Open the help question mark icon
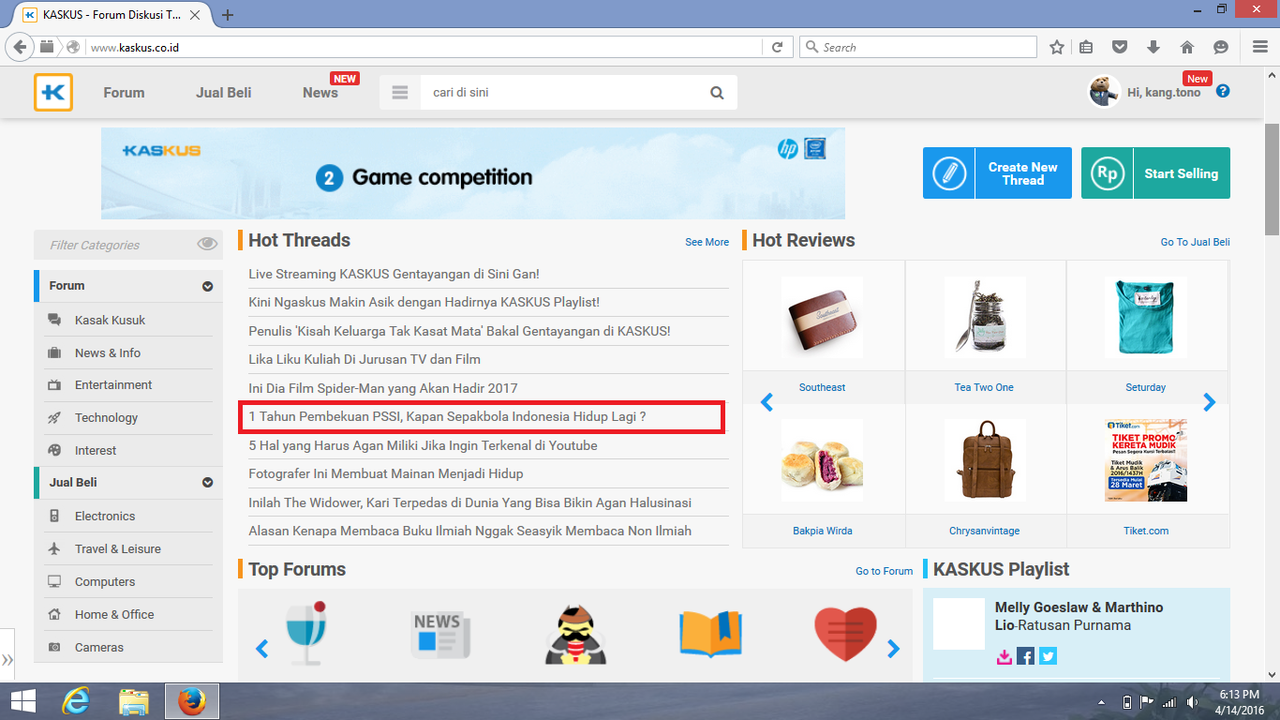 click(x=1223, y=91)
